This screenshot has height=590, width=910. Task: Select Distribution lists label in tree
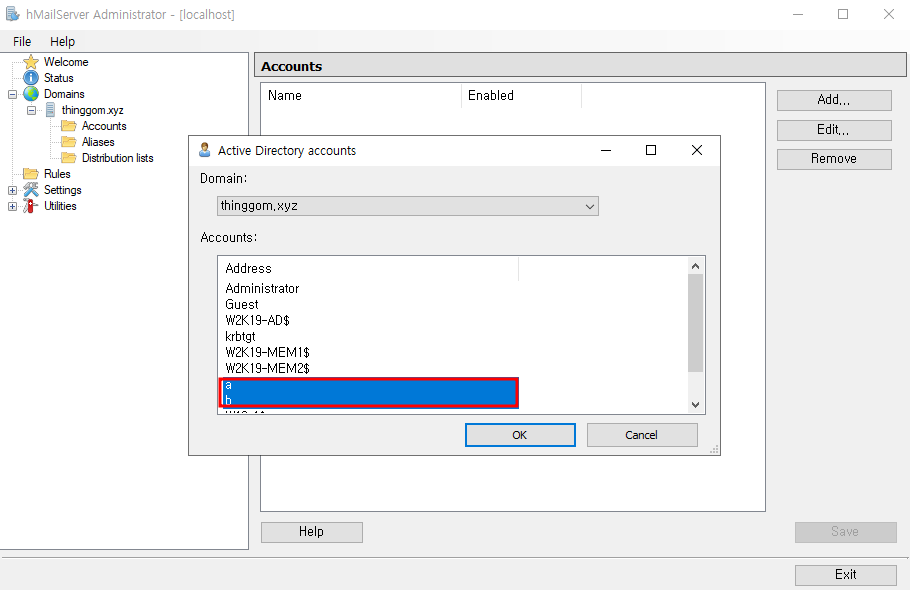[117, 158]
